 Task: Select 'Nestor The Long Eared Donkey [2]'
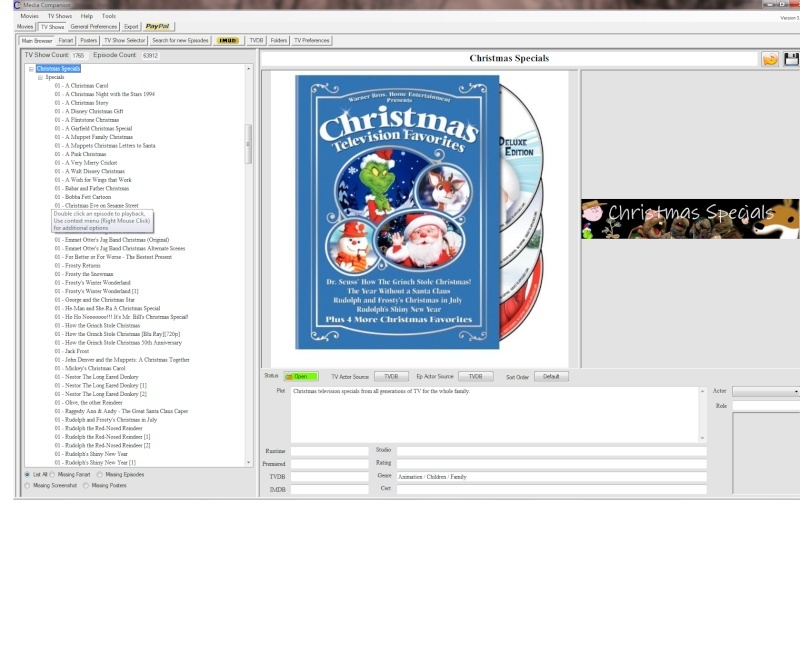pos(101,394)
